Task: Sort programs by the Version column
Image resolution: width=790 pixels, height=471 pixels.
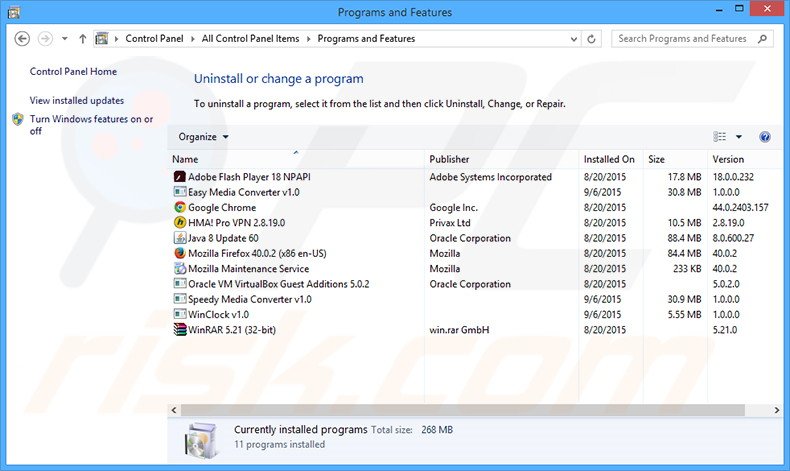Action: (745, 159)
